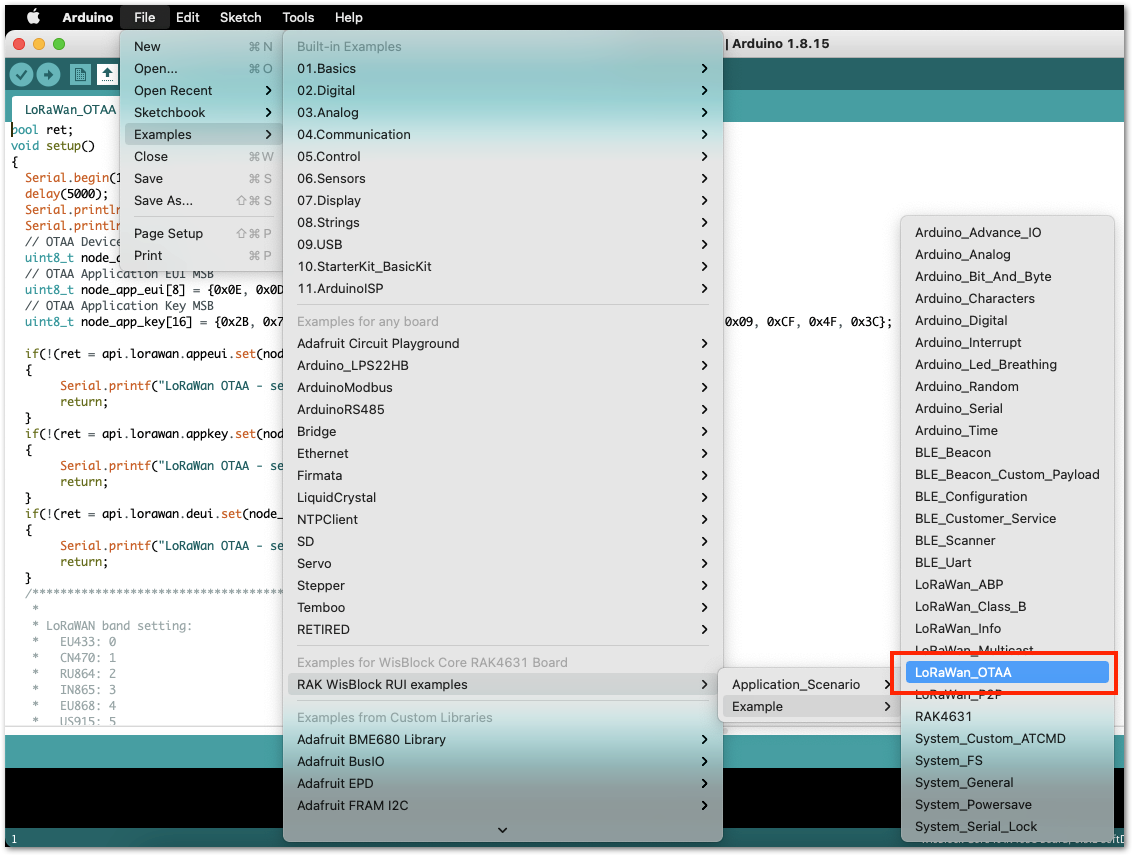The image size is (1133, 856).
Task: Choose Print from the File menu
Action: pos(203,256)
